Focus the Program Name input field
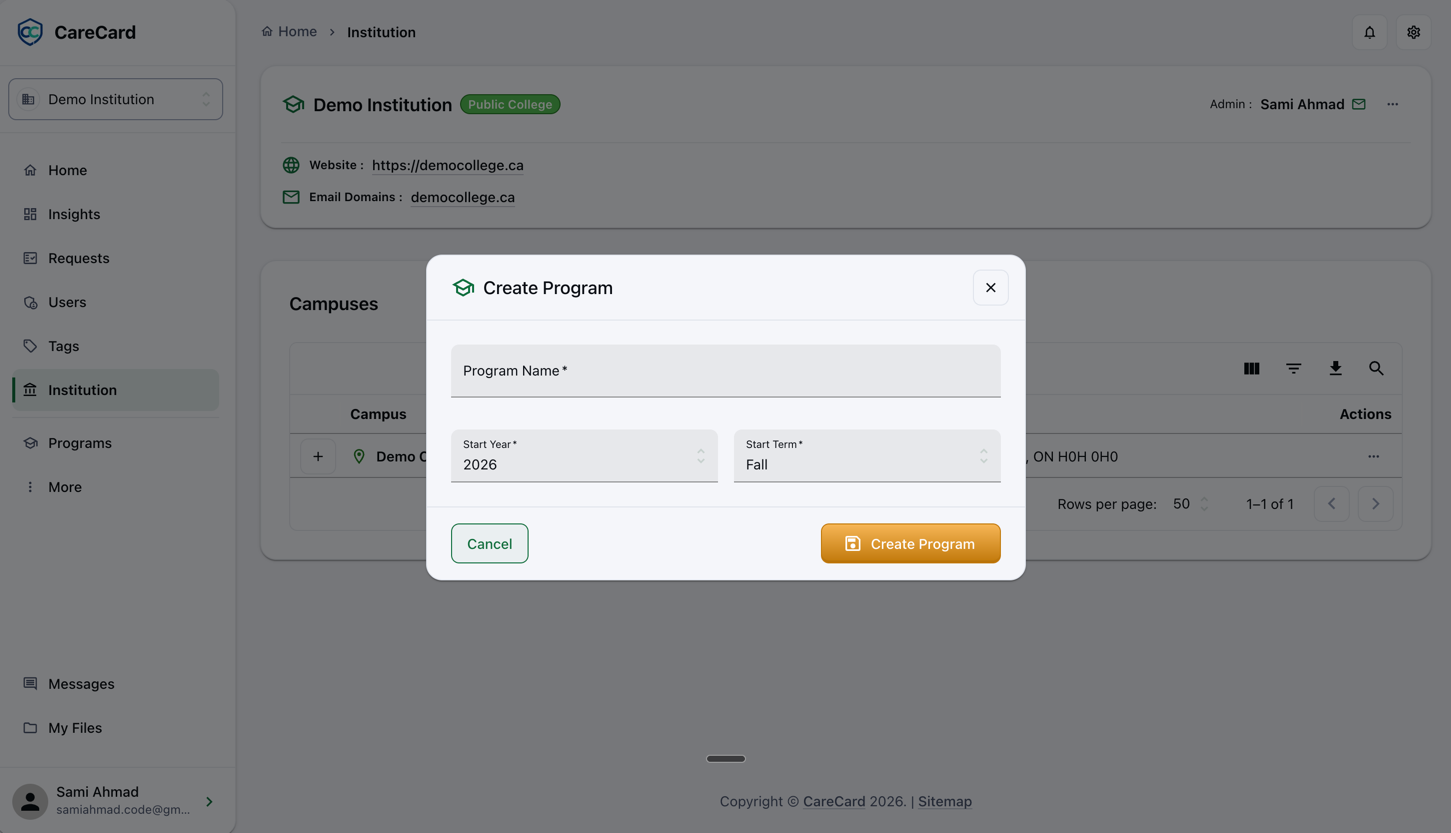The height and width of the screenshot is (833, 1451). [x=725, y=371]
